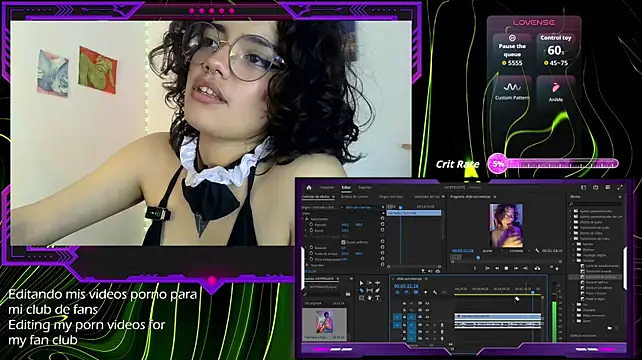This screenshot has height=360, width=642.
Task: Select the Type tool
Action: tap(378, 298)
